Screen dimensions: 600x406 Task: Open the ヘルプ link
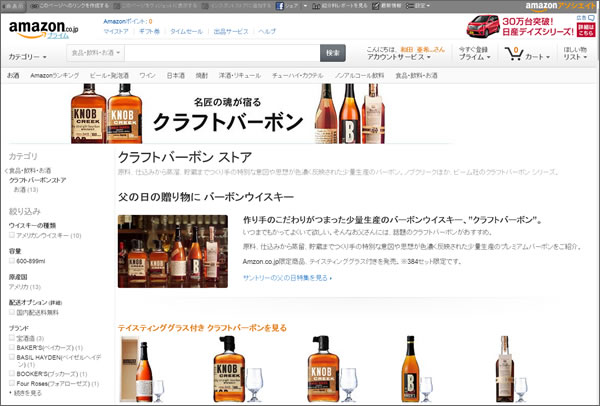pyautogui.click(x=267, y=31)
